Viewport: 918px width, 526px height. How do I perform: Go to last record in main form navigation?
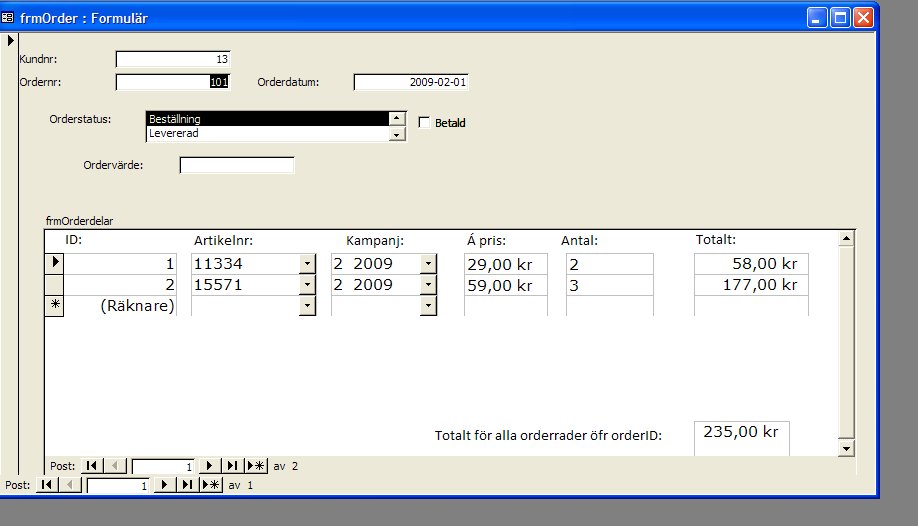(x=187, y=485)
